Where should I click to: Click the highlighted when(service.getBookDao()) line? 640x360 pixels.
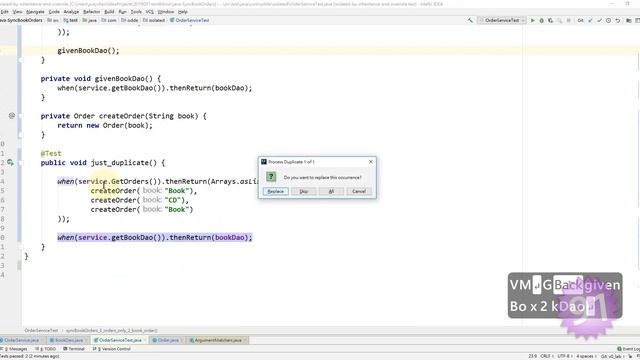coord(155,237)
